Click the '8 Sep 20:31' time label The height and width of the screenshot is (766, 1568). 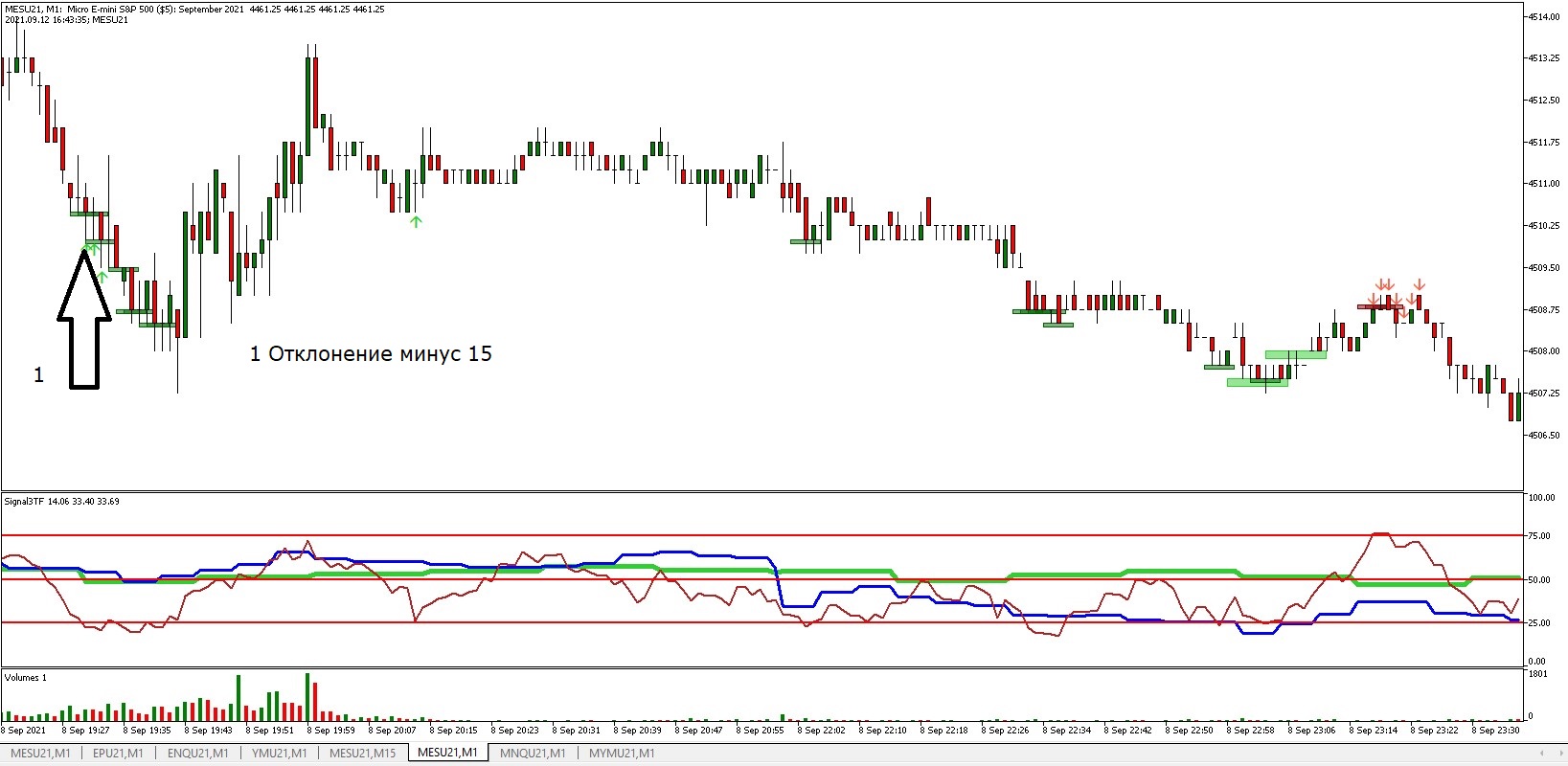(x=577, y=731)
